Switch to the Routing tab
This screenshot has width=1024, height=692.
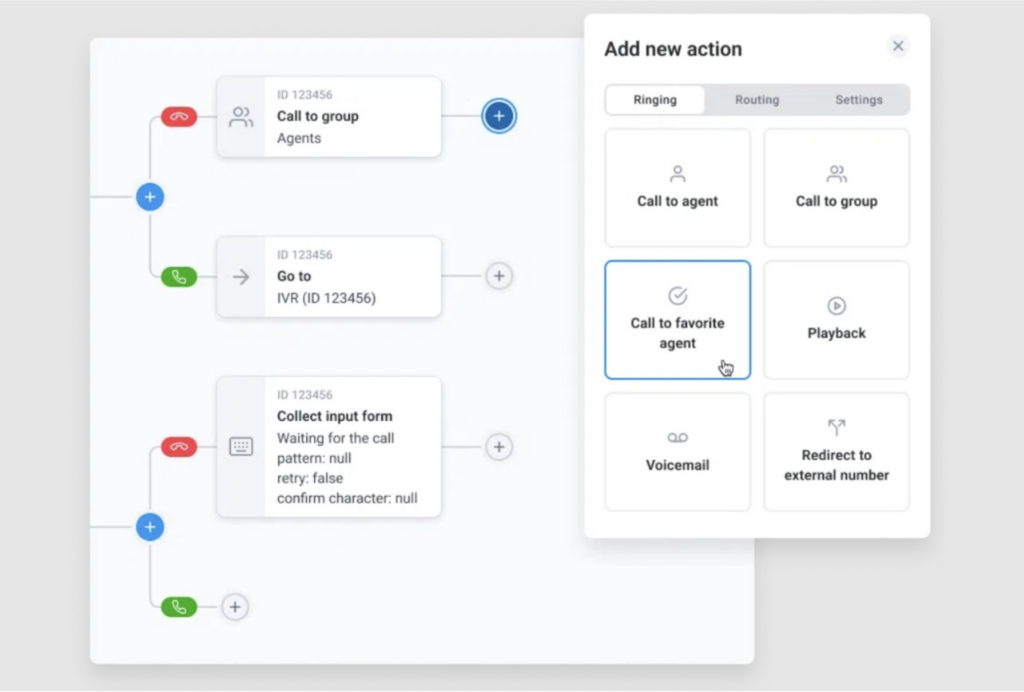point(757,100)
